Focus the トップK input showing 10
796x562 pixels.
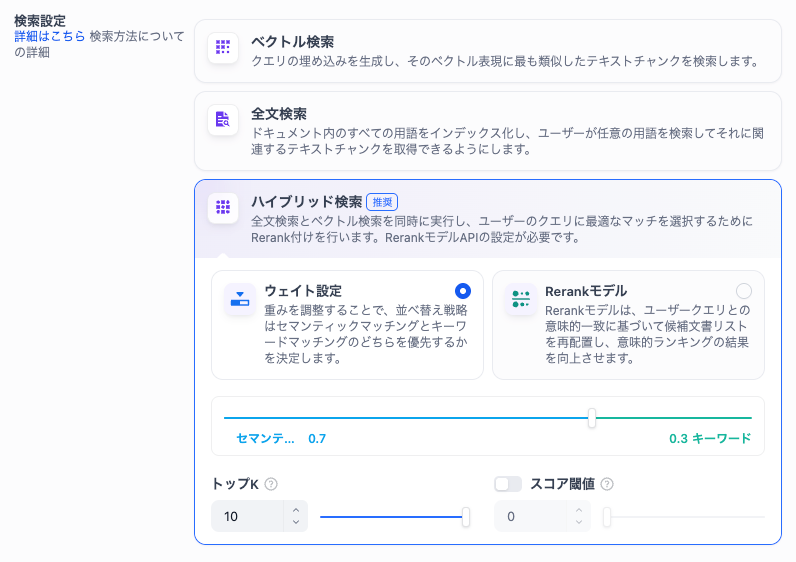coord(248,516)
